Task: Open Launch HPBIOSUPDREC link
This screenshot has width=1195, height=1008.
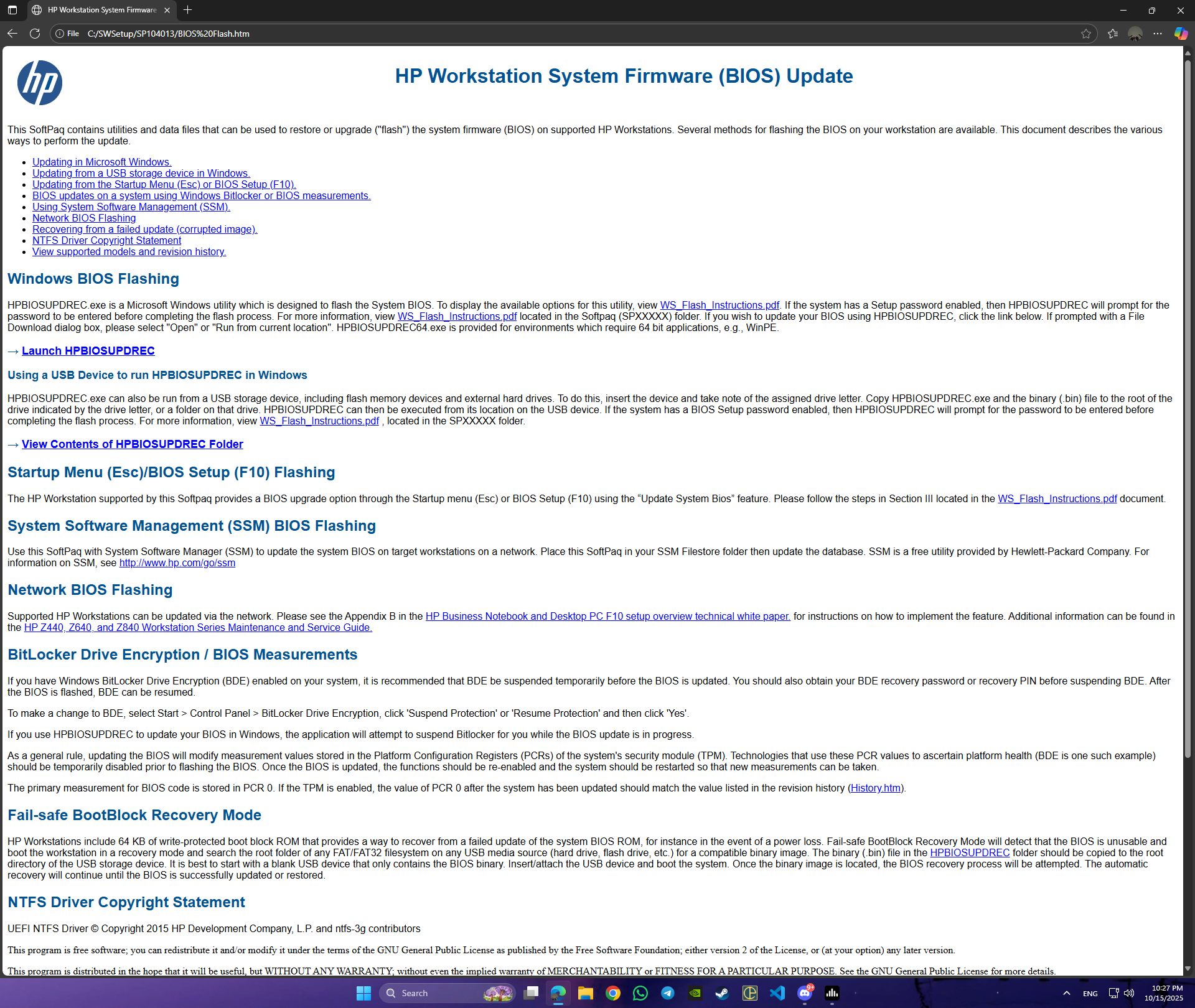Action: (x=88, y=351)
